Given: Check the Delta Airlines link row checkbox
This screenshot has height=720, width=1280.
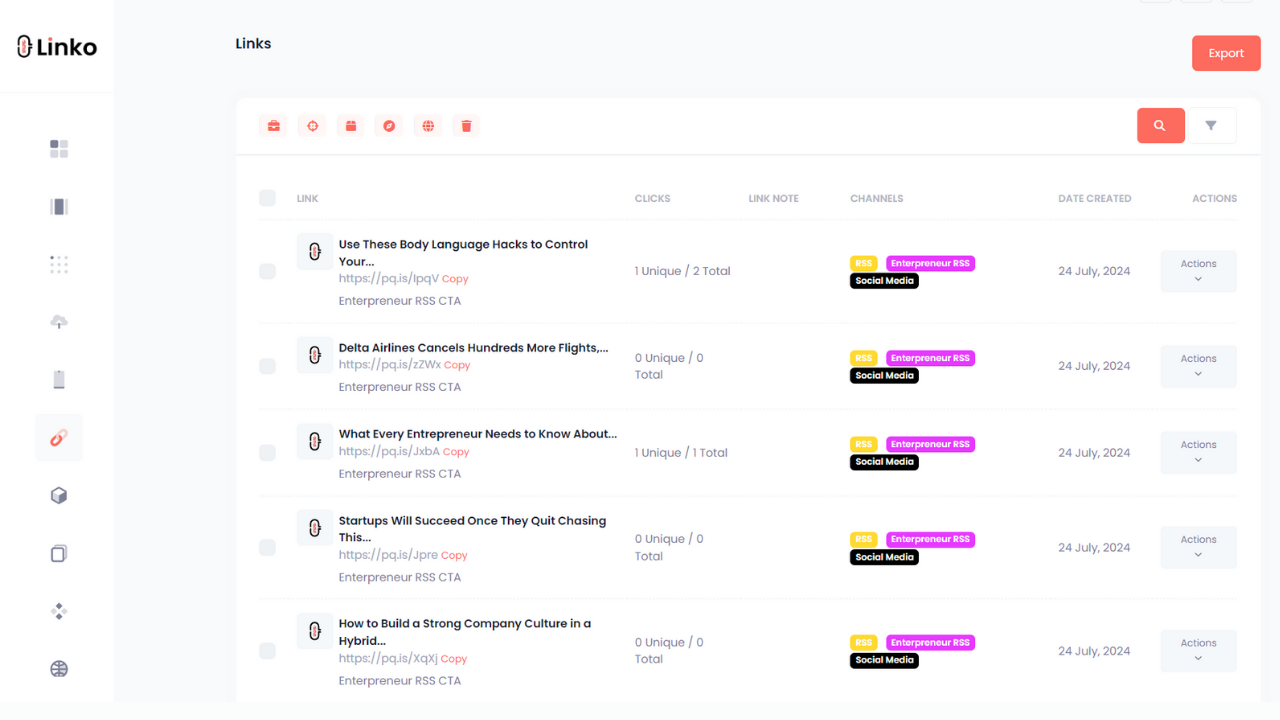Looking at the screenshot, I should point(267,366).
